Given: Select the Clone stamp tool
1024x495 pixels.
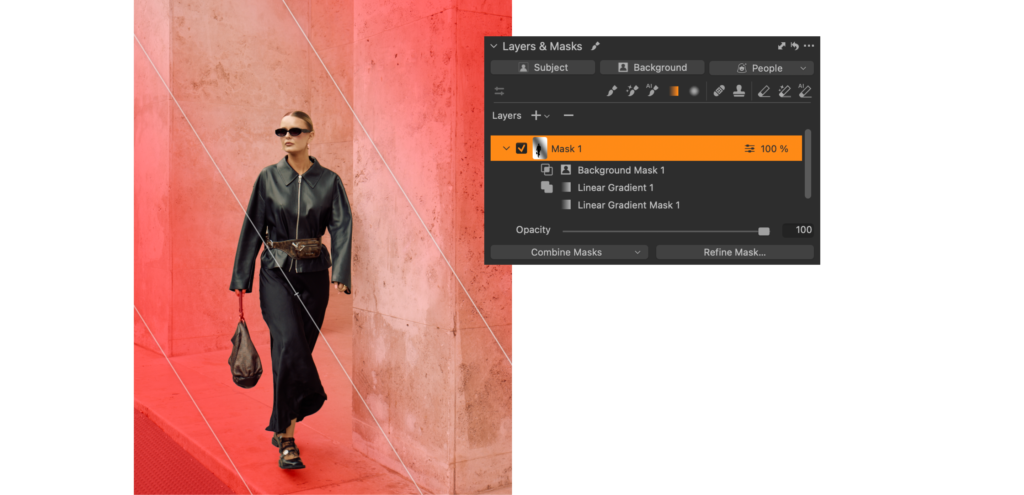Looking at the screenshot, I should click(x=739, y=91).
